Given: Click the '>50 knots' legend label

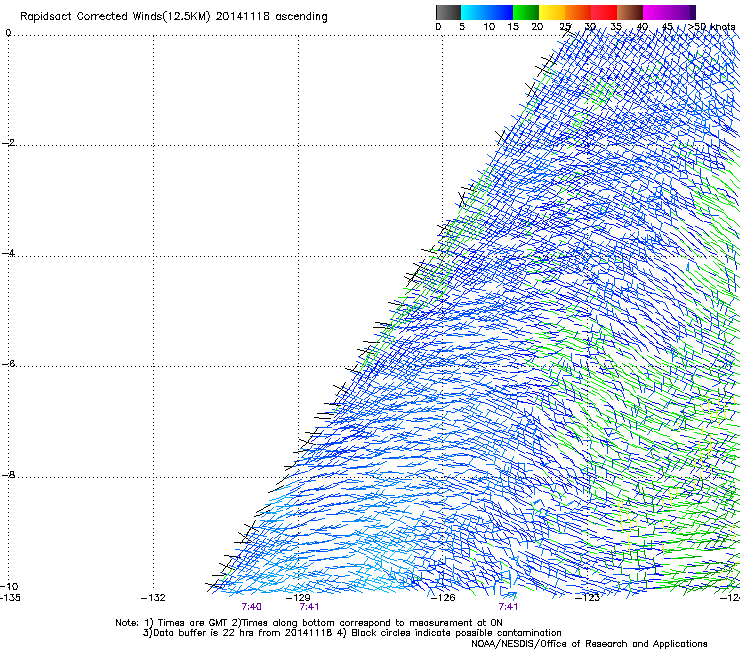Looking at the screenshot, I should tap(712, 27).
